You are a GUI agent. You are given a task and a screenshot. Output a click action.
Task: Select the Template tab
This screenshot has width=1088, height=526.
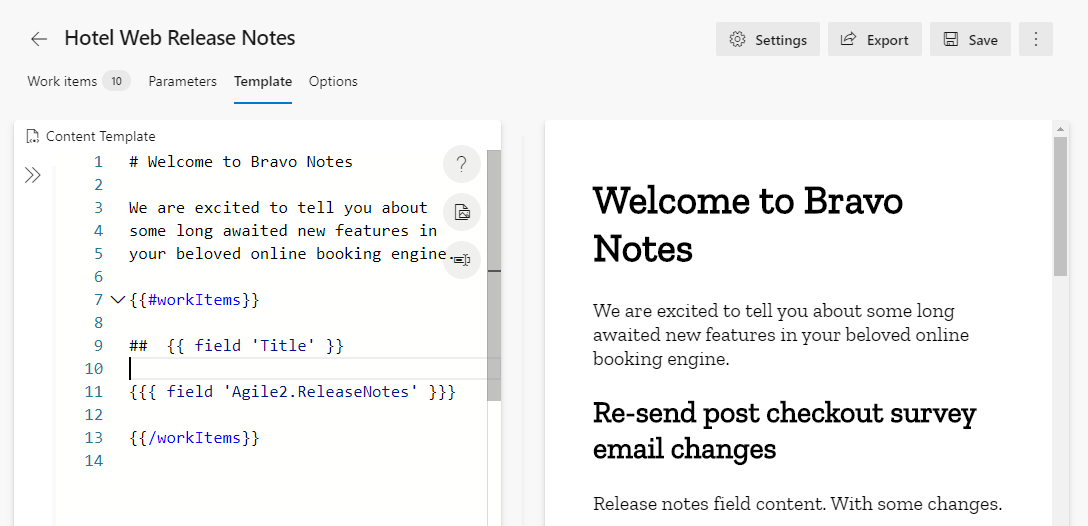coord(263,81)
